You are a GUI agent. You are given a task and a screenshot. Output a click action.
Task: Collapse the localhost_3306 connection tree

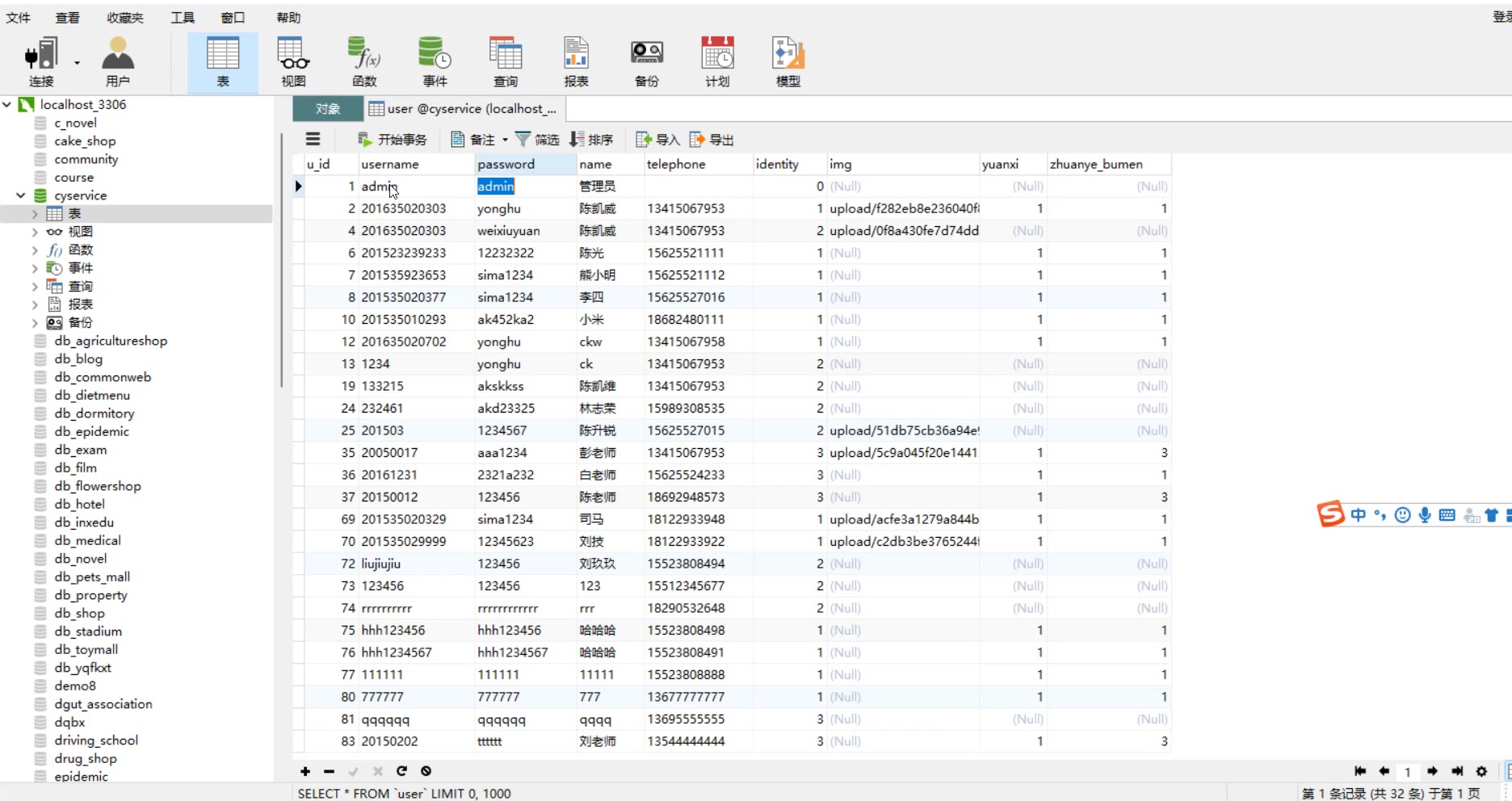click(7, 104)
